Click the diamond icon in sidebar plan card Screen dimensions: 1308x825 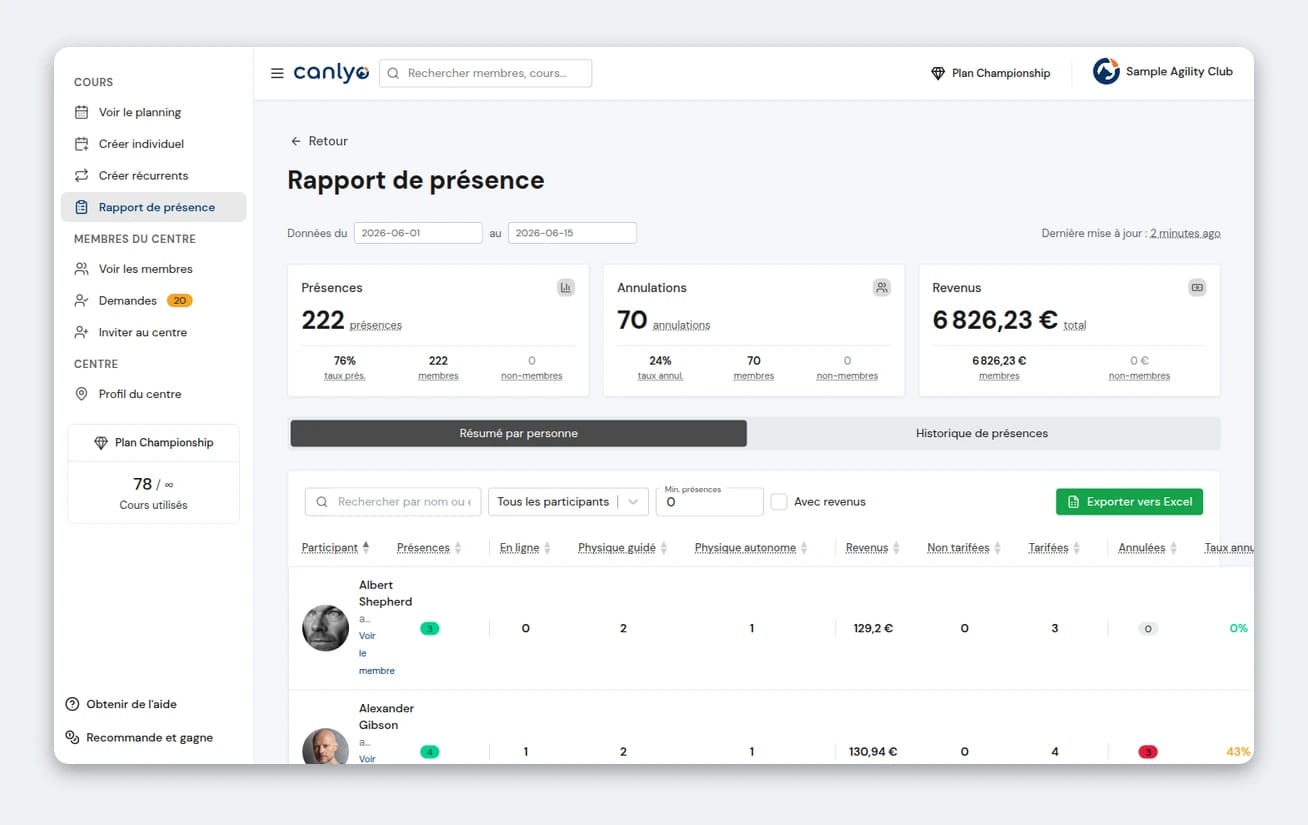(x=101, y=443)
